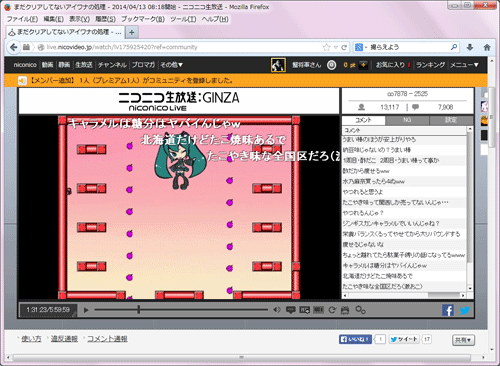
Task: Click the コメント通報 link
Action: [x=107, y=339]
